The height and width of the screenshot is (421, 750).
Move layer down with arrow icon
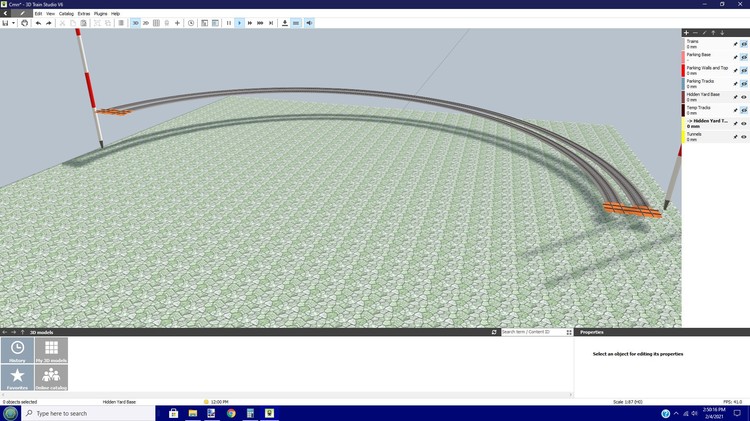722,33
